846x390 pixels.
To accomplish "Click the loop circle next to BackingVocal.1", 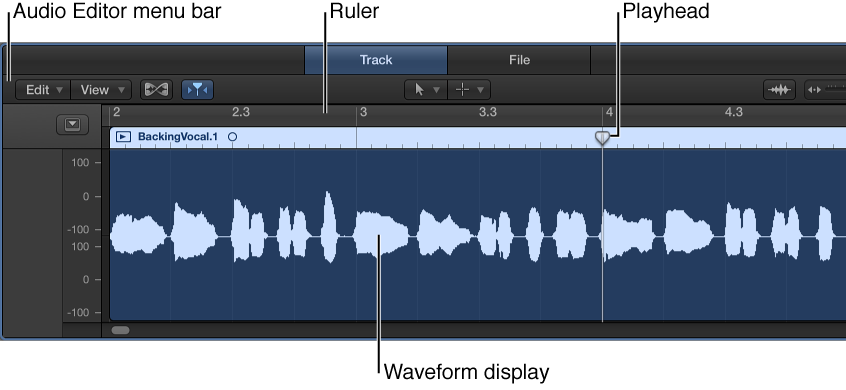I will [x=232, y=137].
